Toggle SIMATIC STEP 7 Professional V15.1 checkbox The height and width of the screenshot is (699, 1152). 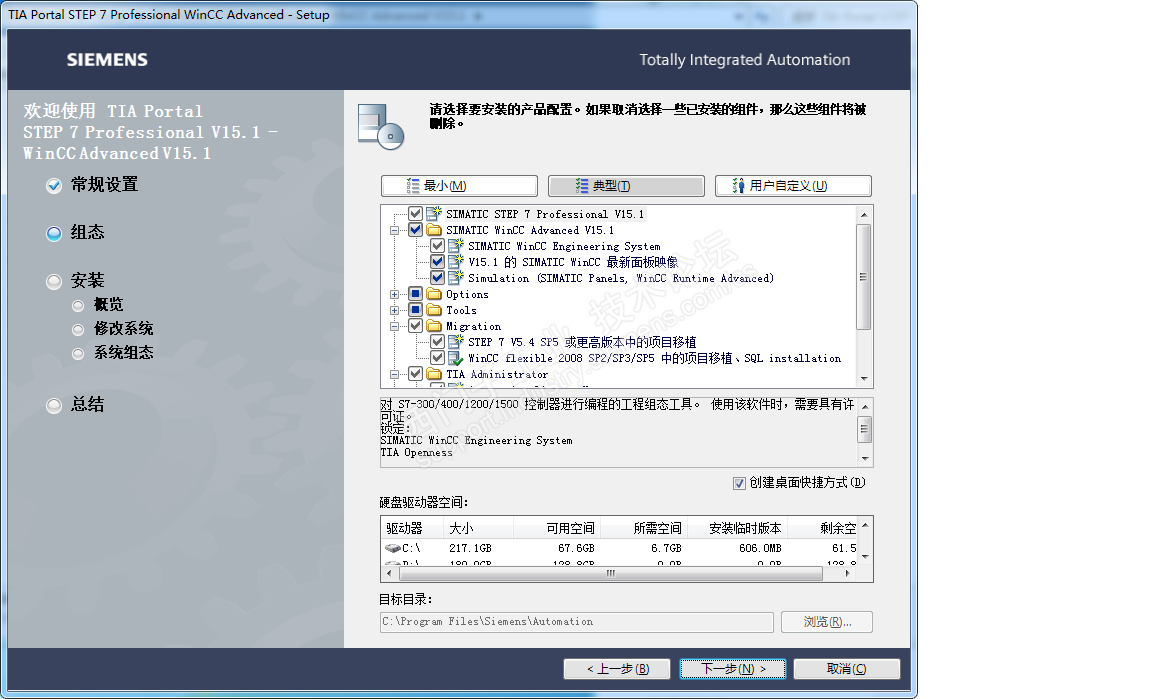coord(415,214)
